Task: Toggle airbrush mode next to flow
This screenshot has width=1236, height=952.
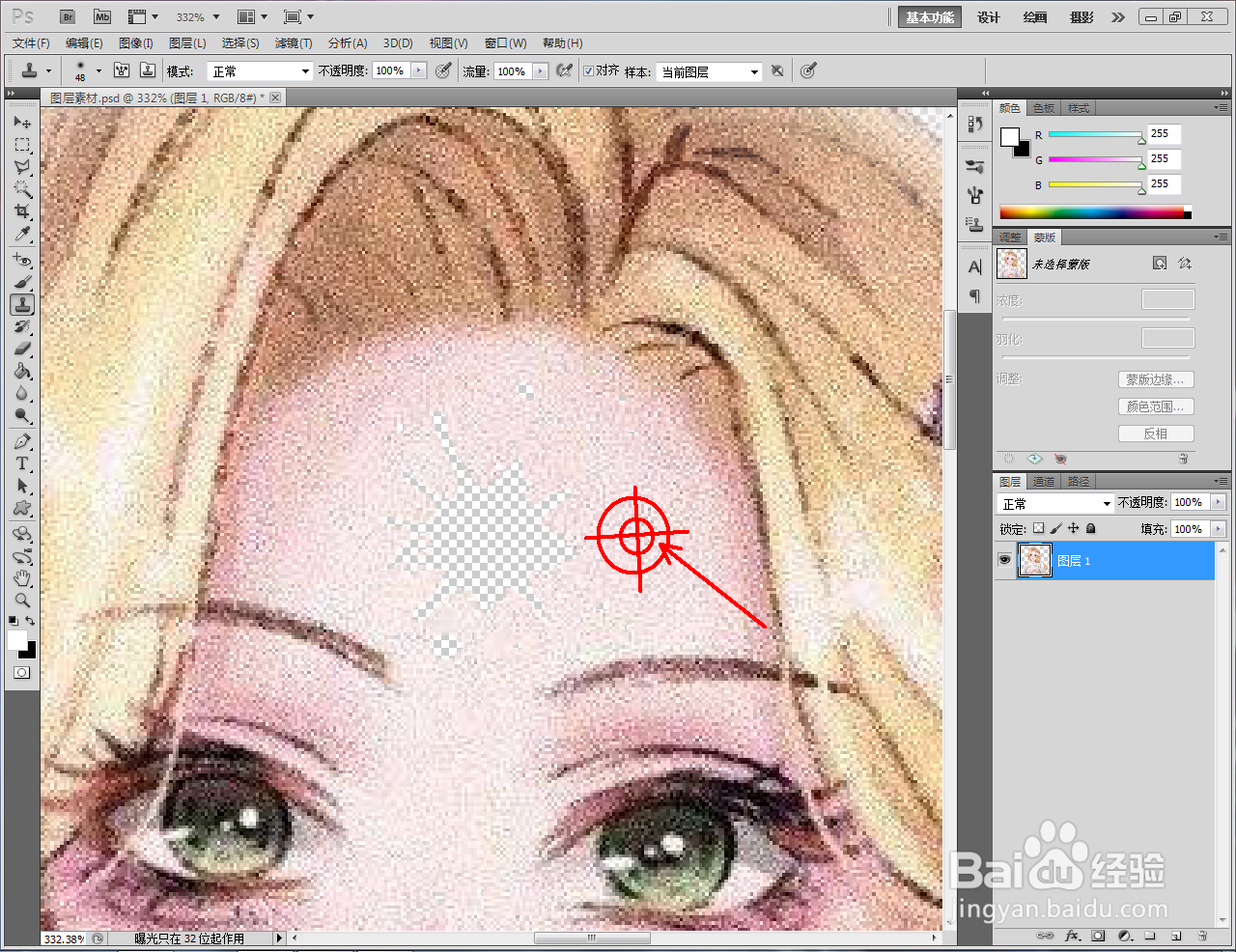Action: (x=565, y=70)
